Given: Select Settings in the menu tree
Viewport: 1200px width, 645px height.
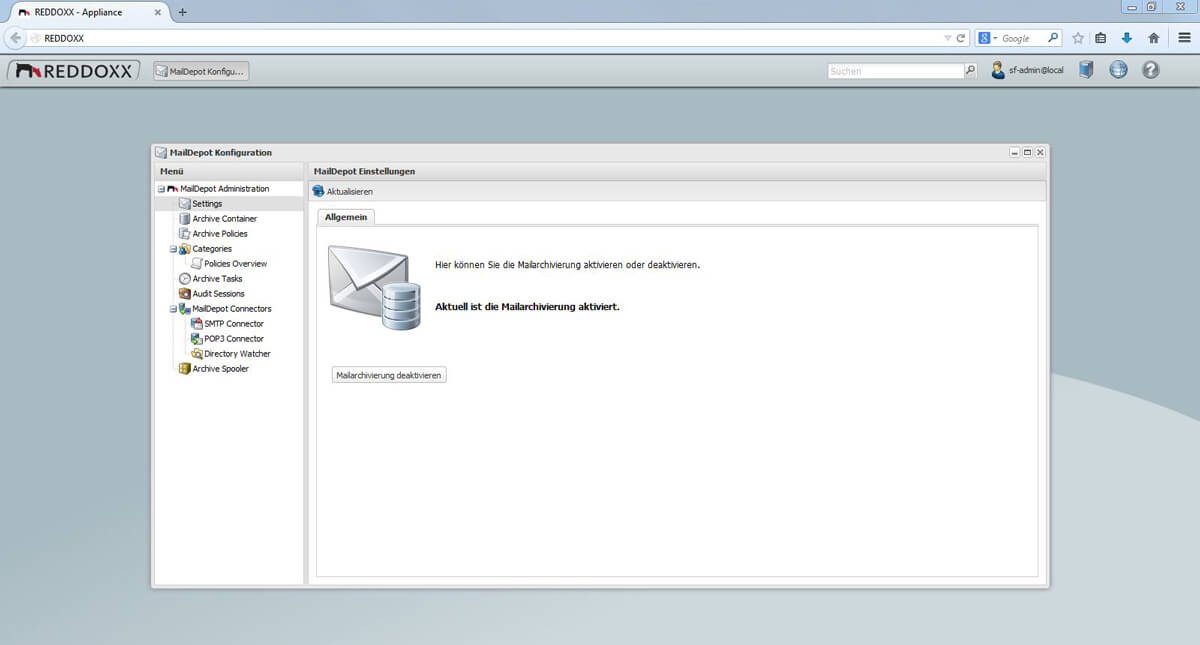Looking at the screenshot, I should click(x=207, y=204).
